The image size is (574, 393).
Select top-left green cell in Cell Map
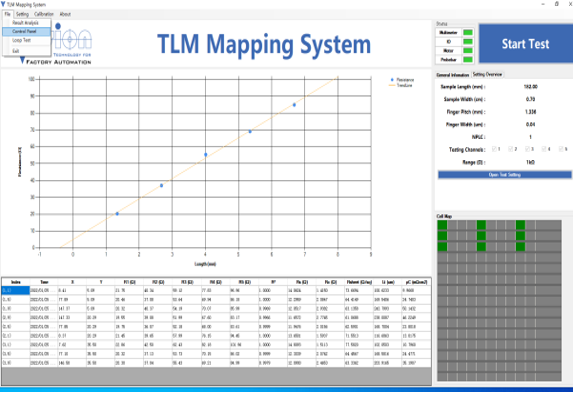click(x=442, y=225)
